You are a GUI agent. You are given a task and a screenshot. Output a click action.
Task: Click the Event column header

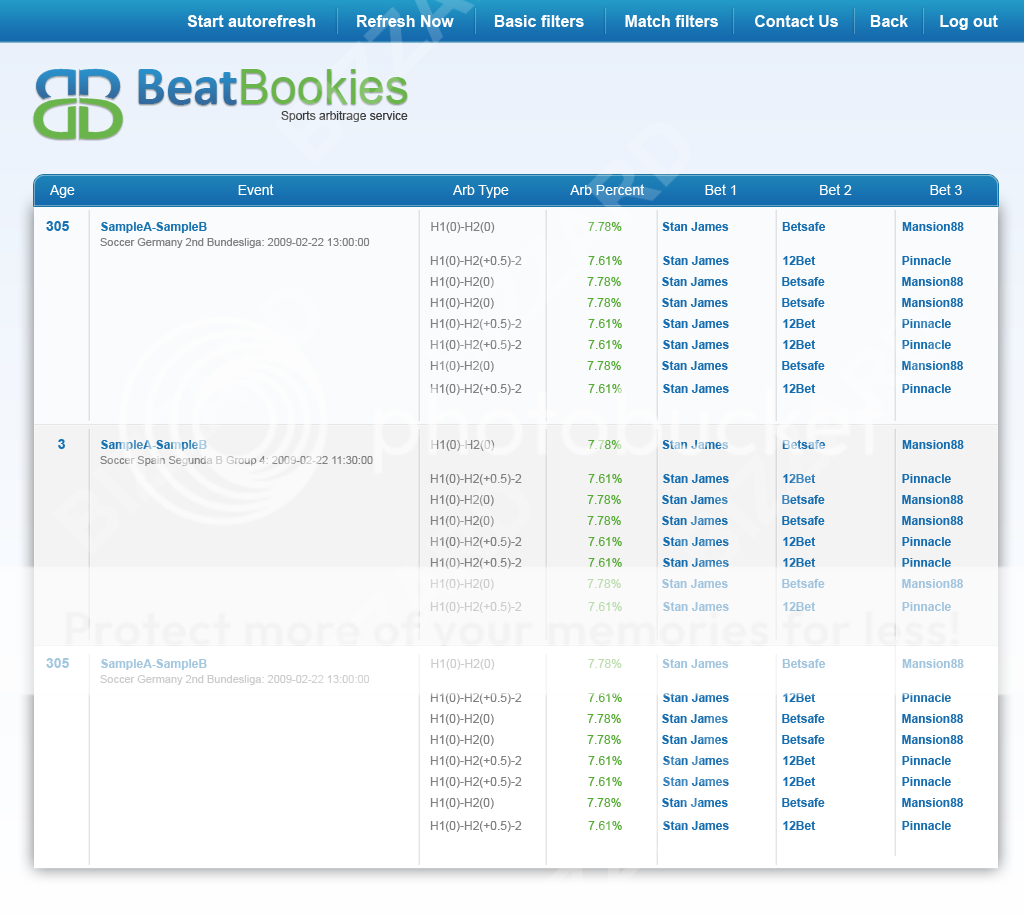[255, 190]
